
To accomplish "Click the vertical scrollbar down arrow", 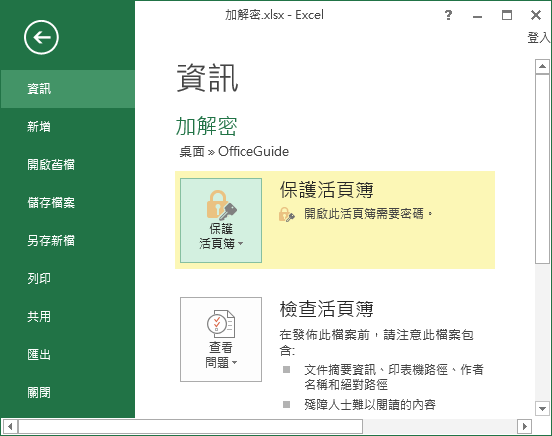I will (542, 409).
